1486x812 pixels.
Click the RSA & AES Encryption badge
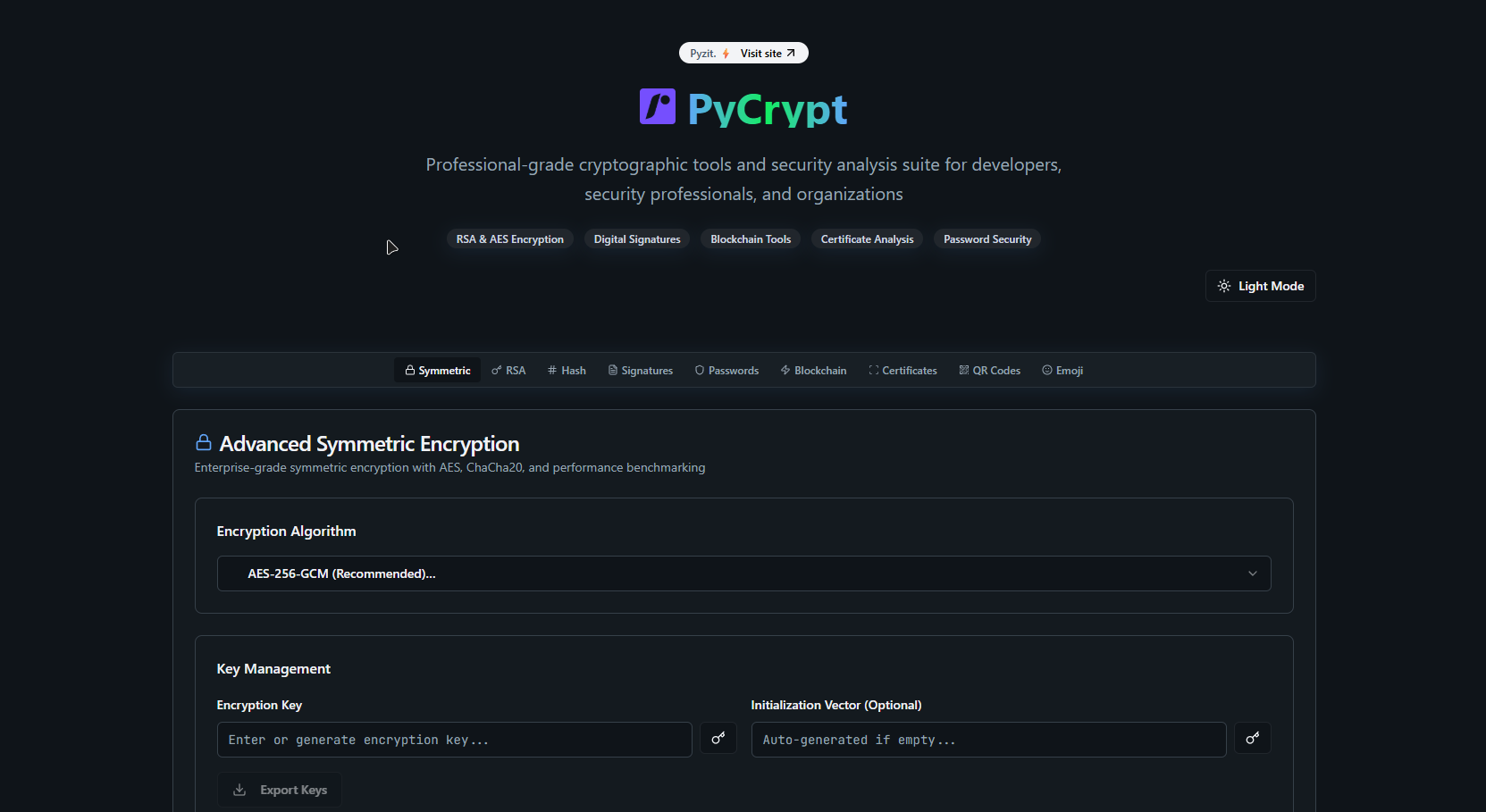point(510,239)
